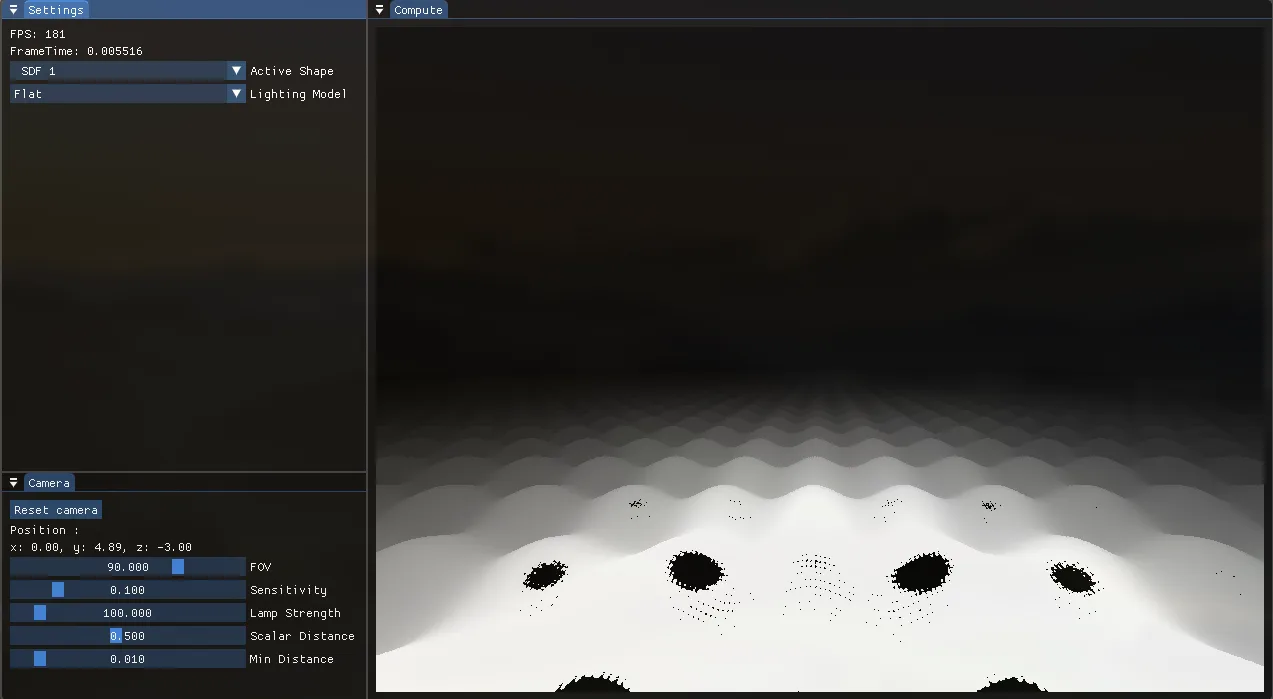The image size is (1273, 699).
Task: Select the Camera tab
Action: 49,483
